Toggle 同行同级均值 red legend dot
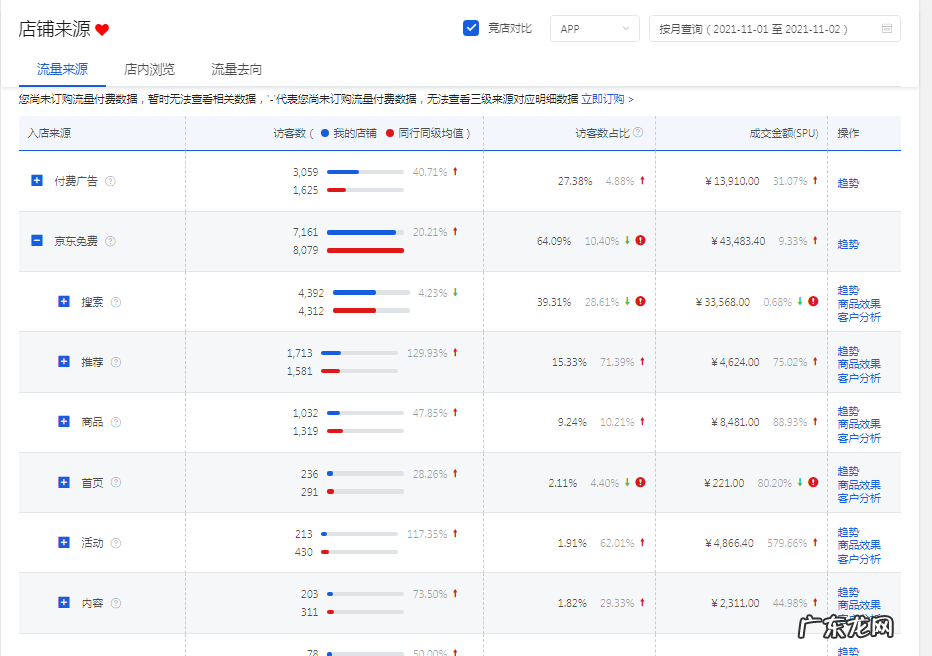Image resolution: width=932 pixels, height=656 pixels. [x=390, y=133]
